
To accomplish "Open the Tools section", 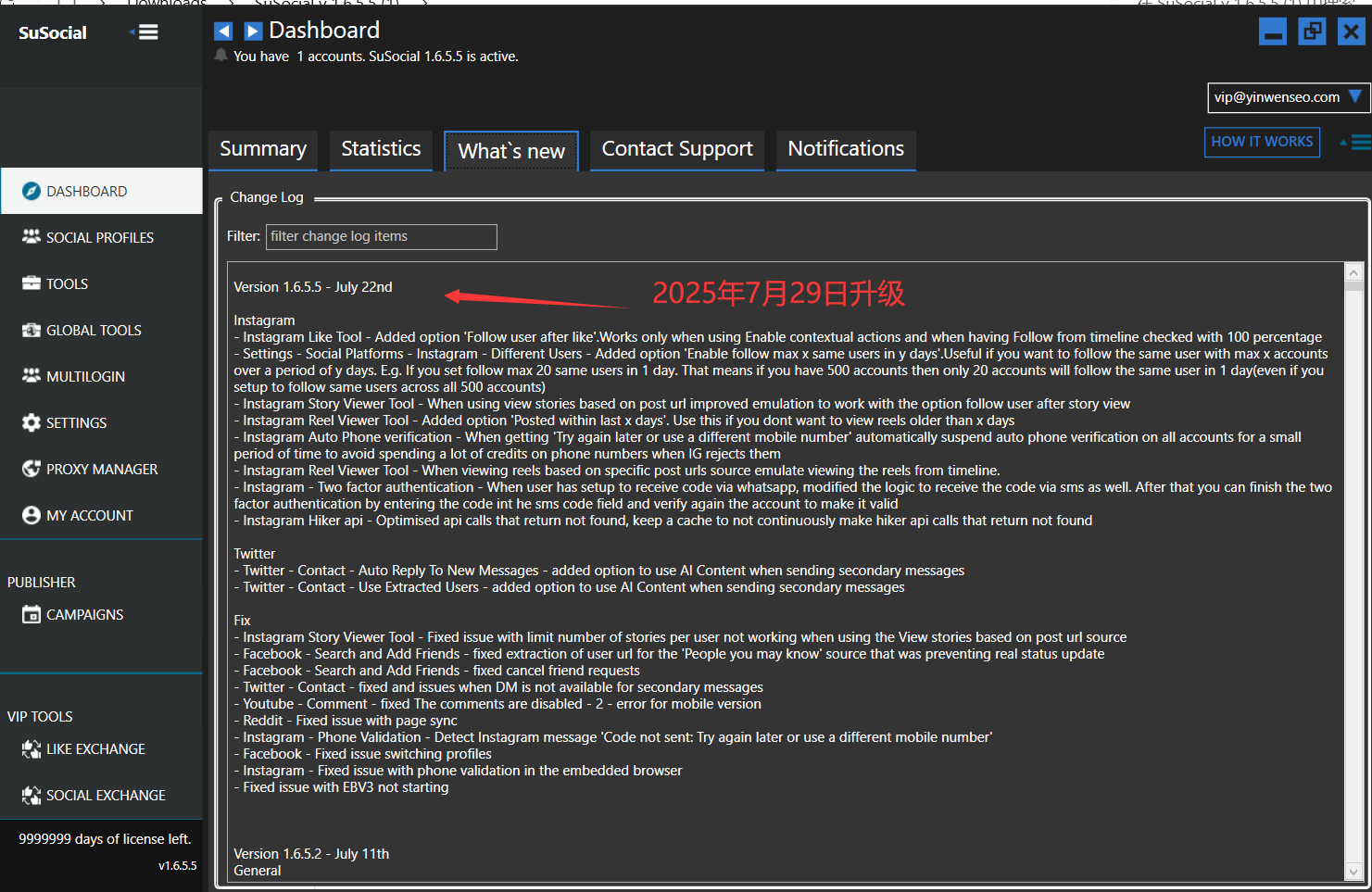I will point(101,283).
